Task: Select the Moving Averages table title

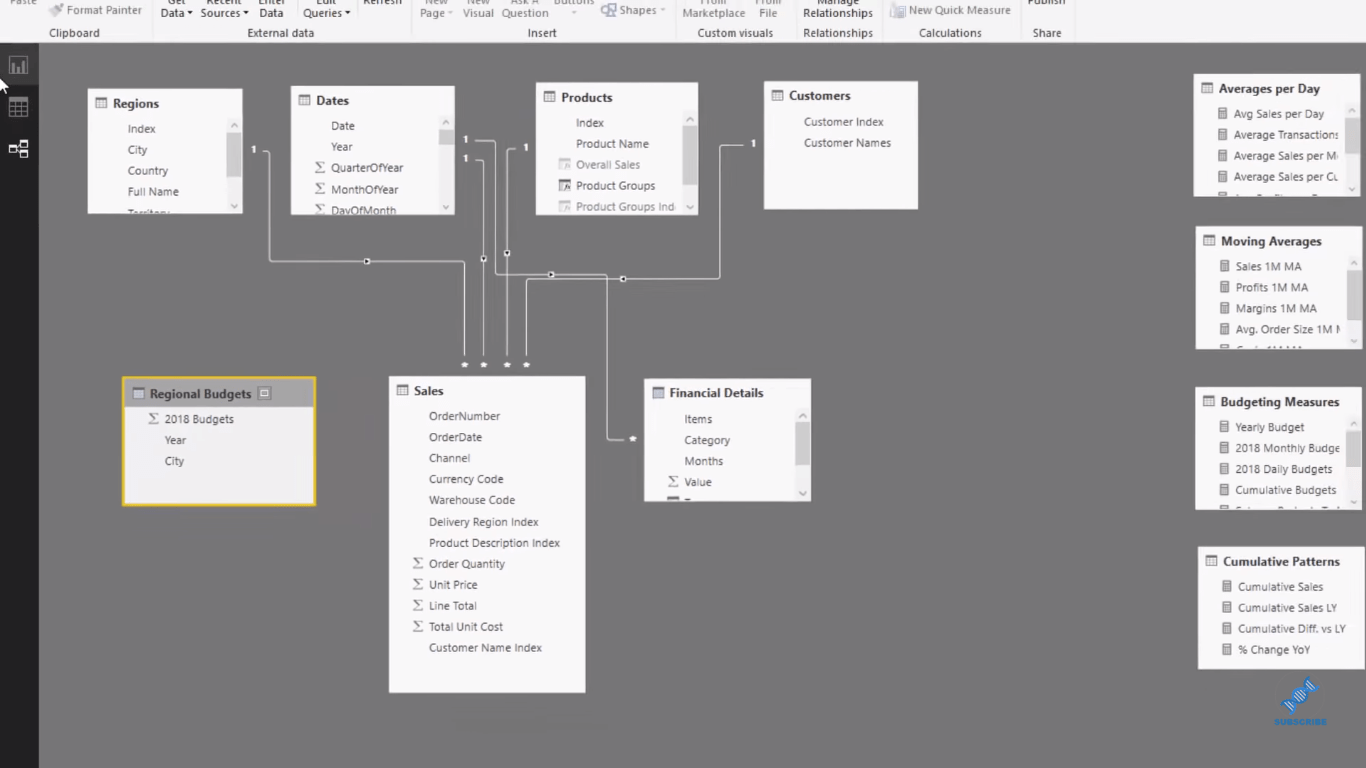Action: click(x=1271, y=241)
